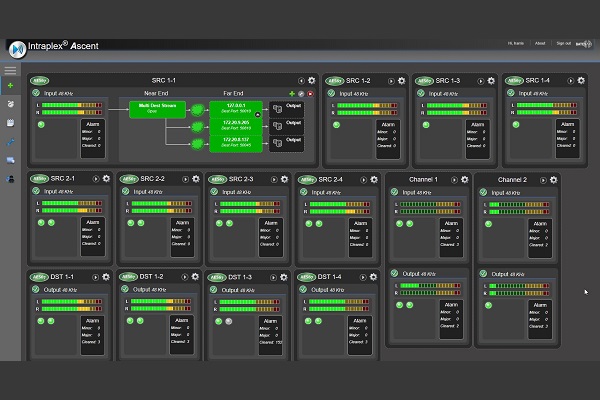Select the Multi Dest Stream box
The width and height of the screenshot is (600, 400).
157,109
